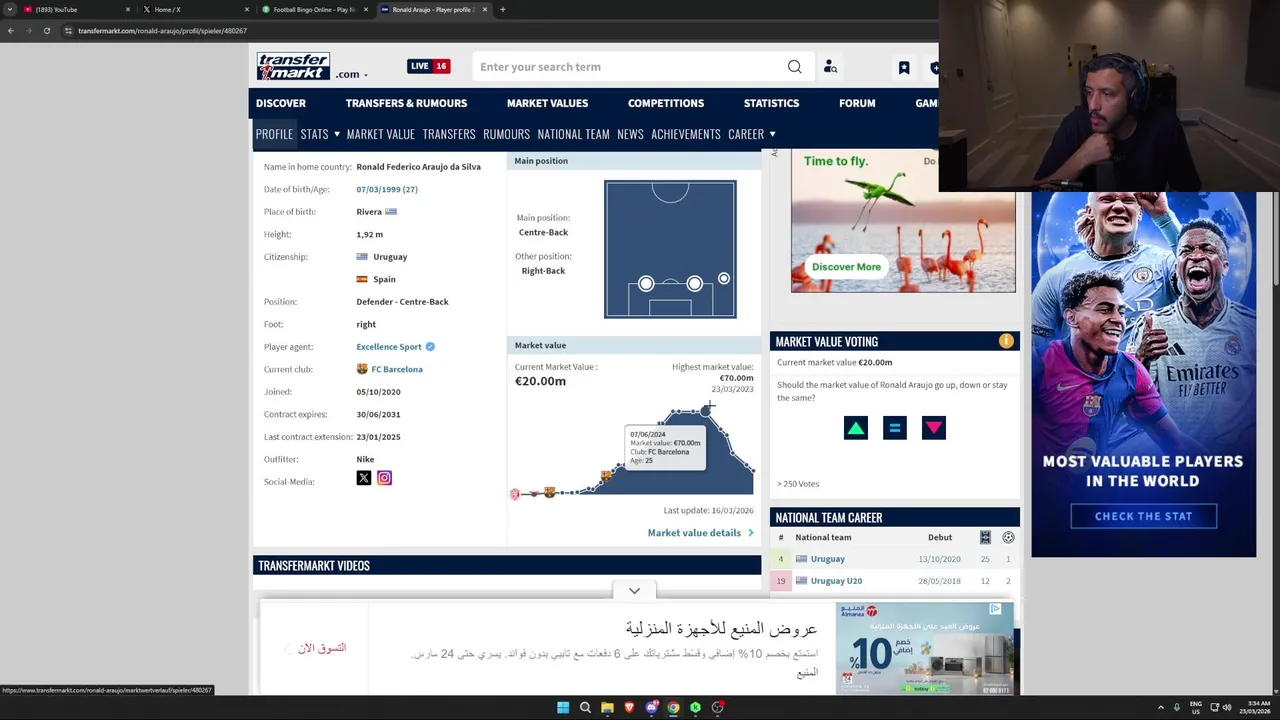Screen dimensions: 1280x720
Task: Open Araujo's Instagram icon
Action: (x=384, y=478)
